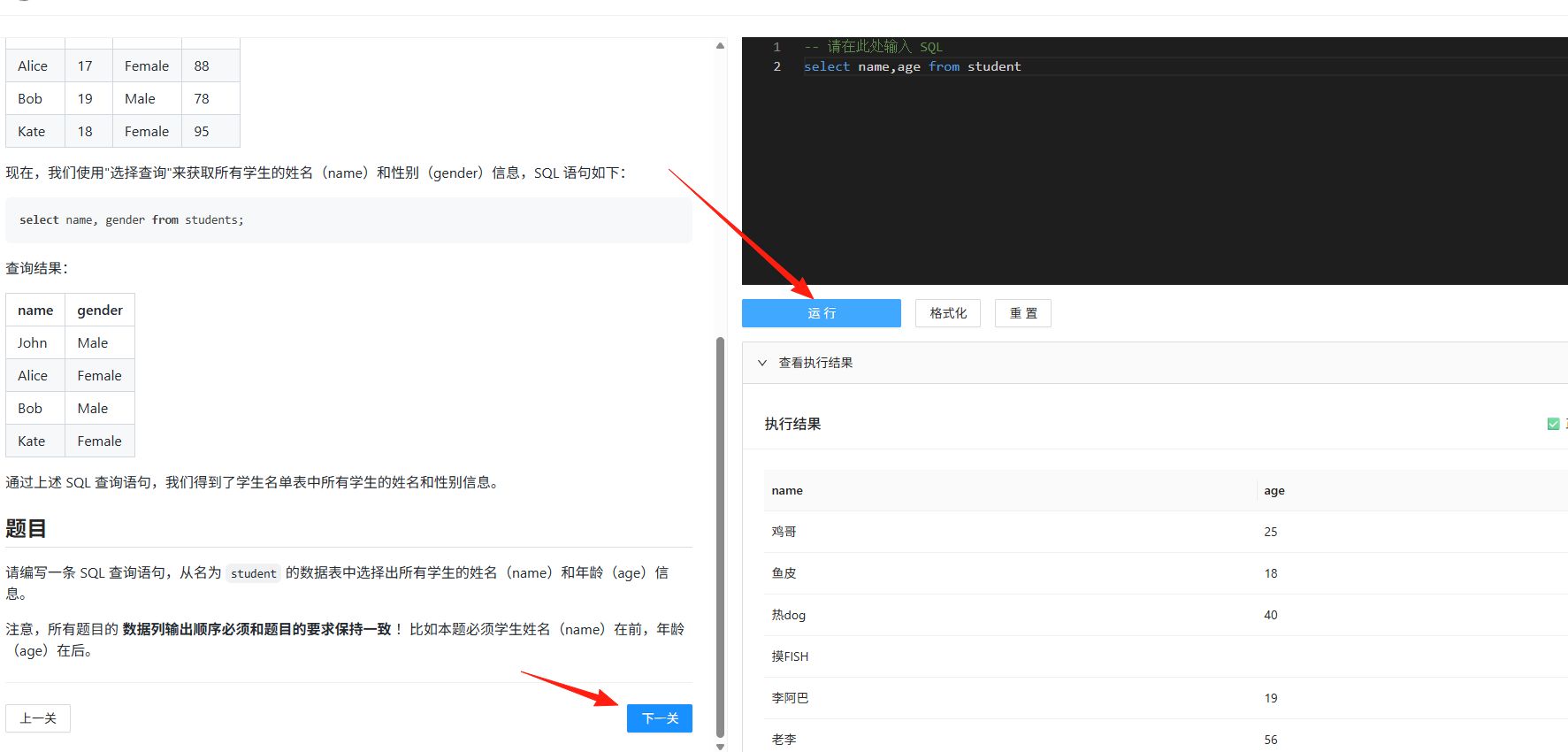Toggle the green checkbox beside 执行结果
1568x752 pixels.
click(x=1553, y=424)
